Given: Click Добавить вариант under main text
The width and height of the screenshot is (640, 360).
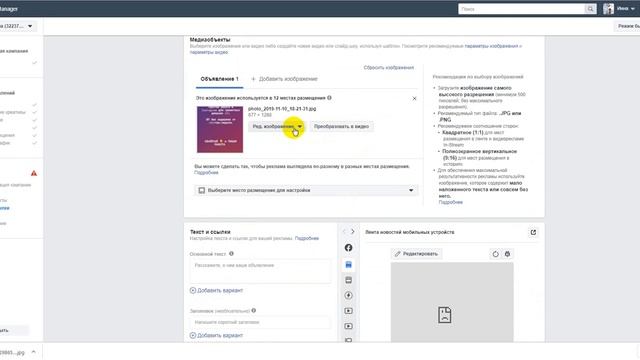Looking at the screenshot, I should click(x=216, y=291).
